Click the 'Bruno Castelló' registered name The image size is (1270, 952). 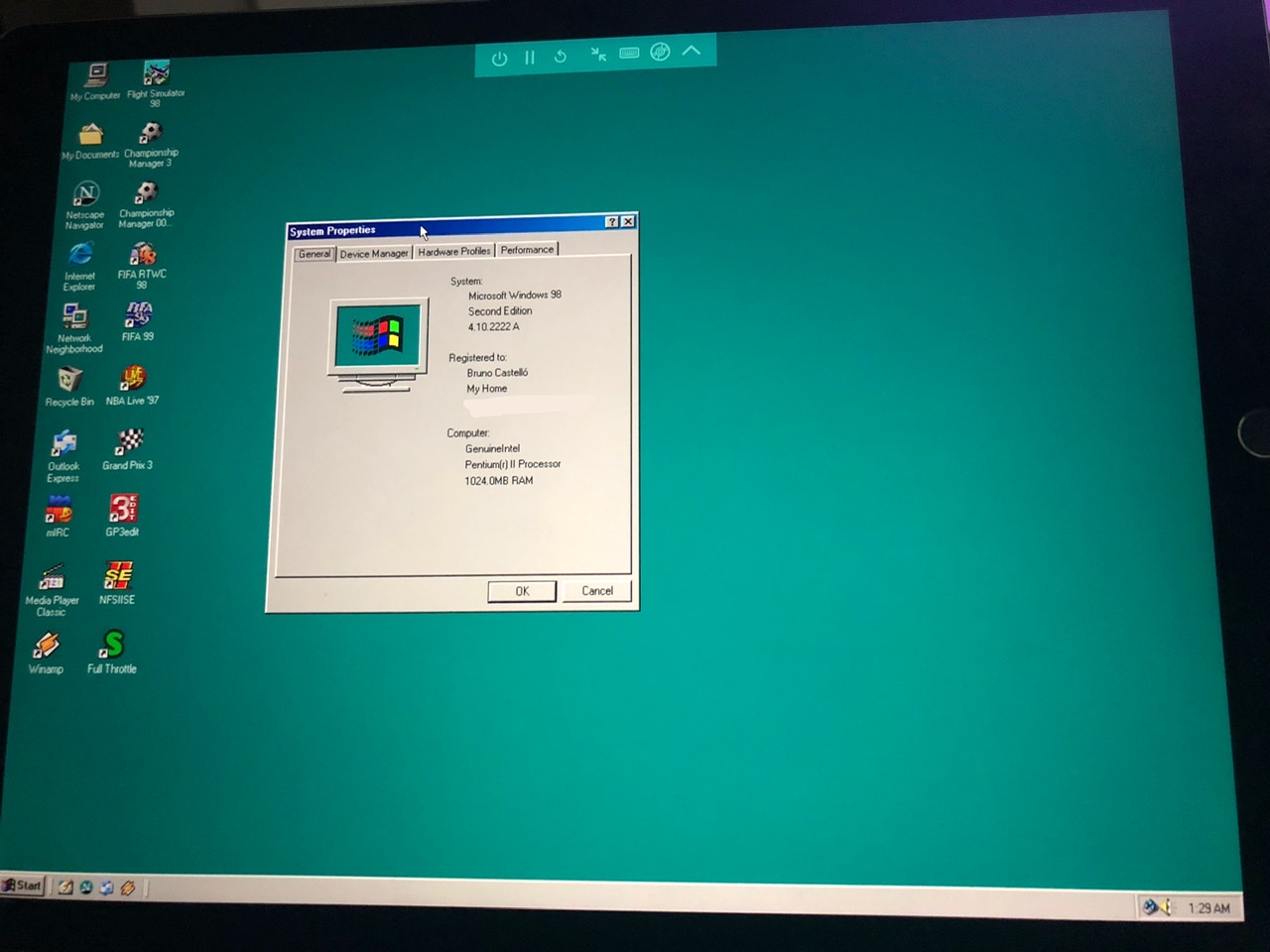pyautogui.click(x=497, y=373)
